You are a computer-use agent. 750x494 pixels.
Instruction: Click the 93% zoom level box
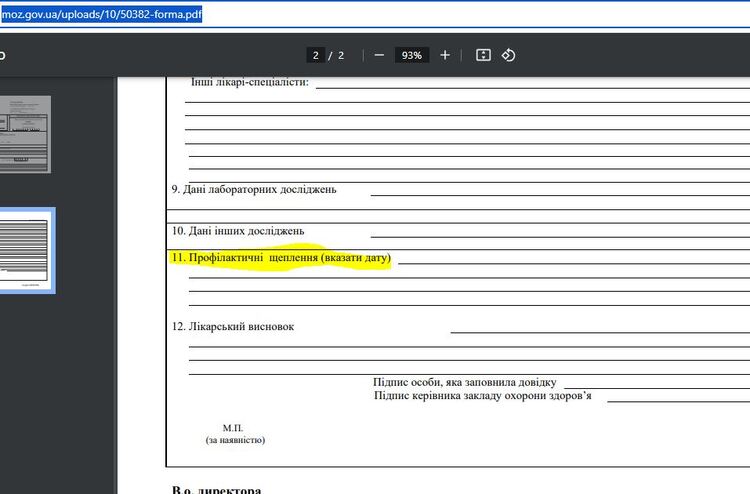[411, 55]
